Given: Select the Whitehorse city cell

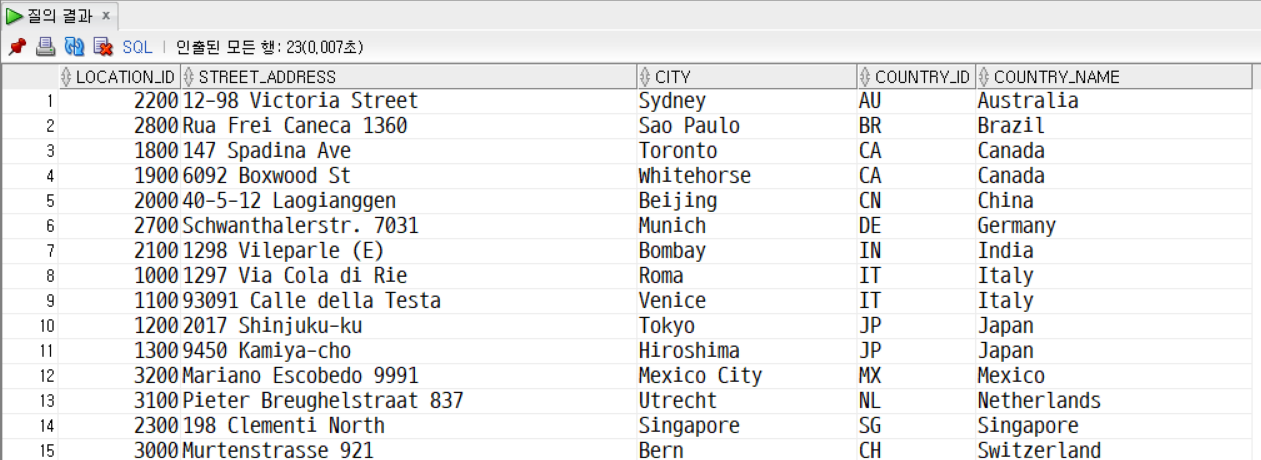Looking at the screenshot, I should [x=747, y=176].
